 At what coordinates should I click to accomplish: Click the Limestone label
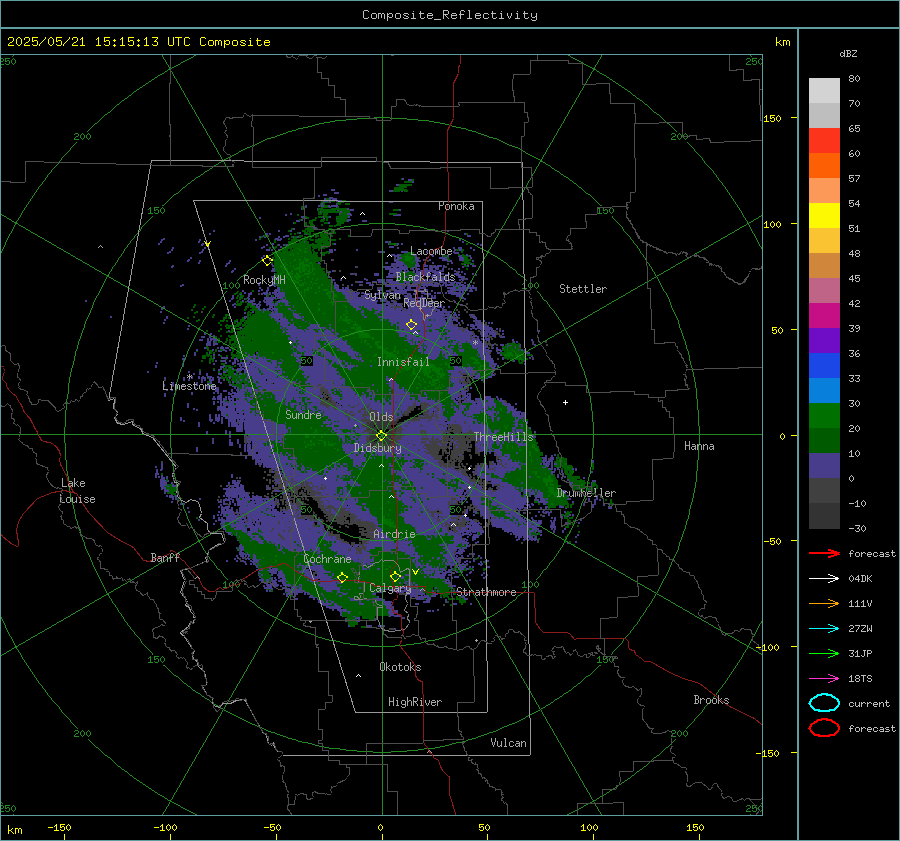(x=189, y=386)
